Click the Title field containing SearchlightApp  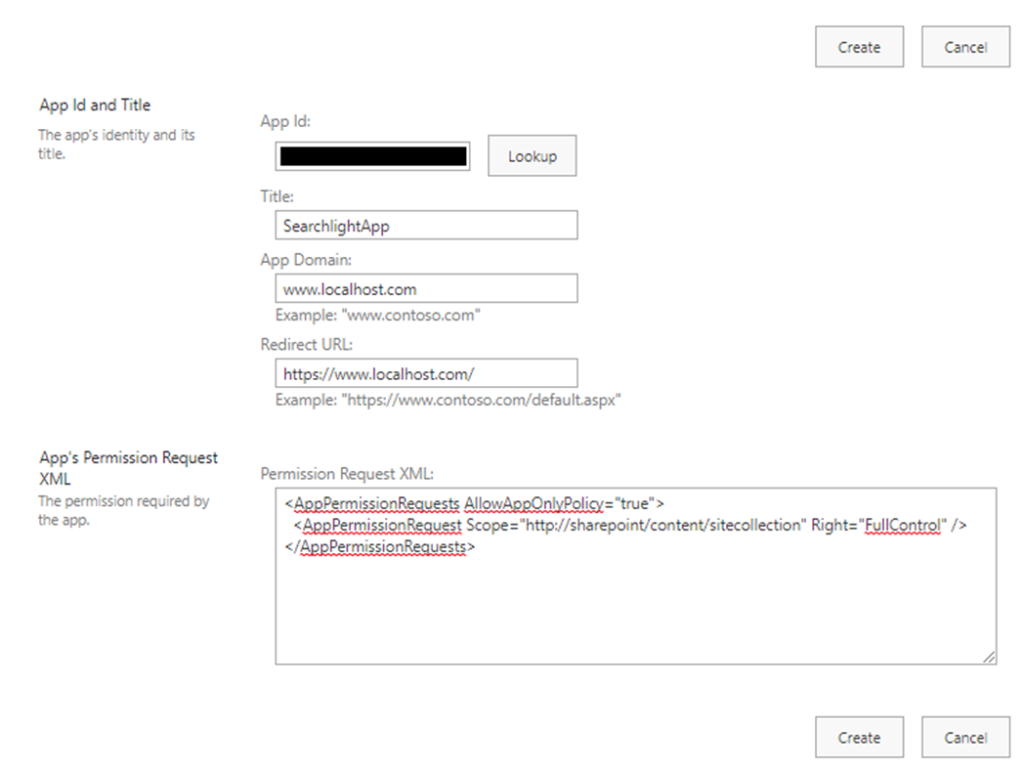[426, 226]
